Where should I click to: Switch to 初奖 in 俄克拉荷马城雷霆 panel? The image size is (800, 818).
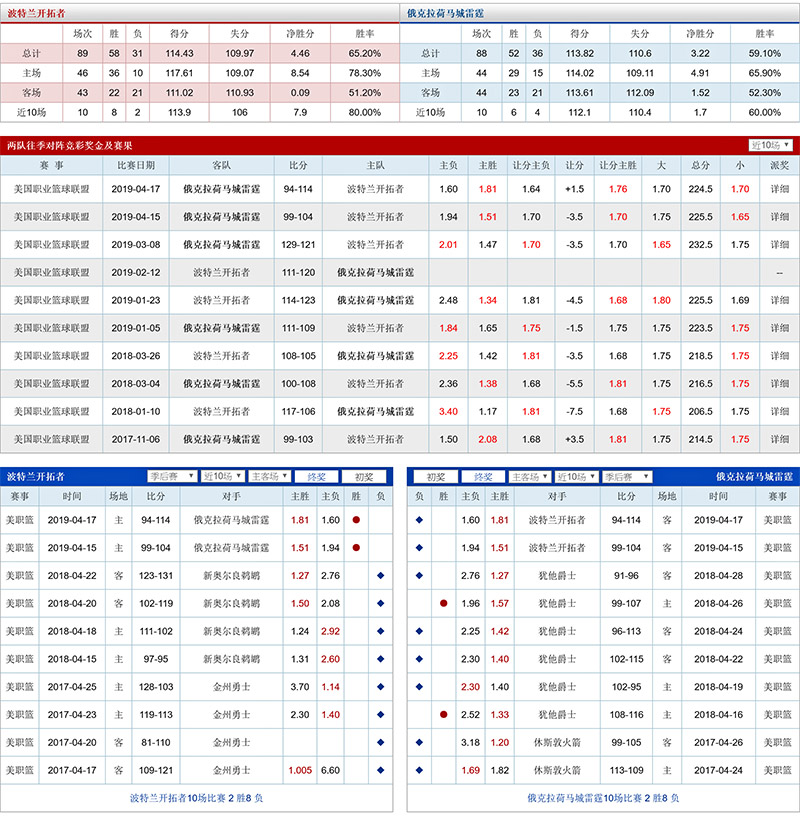point(436,477)
